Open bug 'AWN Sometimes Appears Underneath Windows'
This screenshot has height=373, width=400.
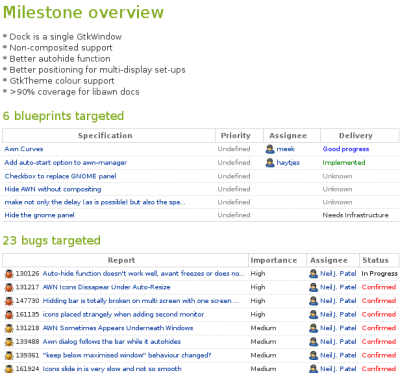tap(118, 328)
